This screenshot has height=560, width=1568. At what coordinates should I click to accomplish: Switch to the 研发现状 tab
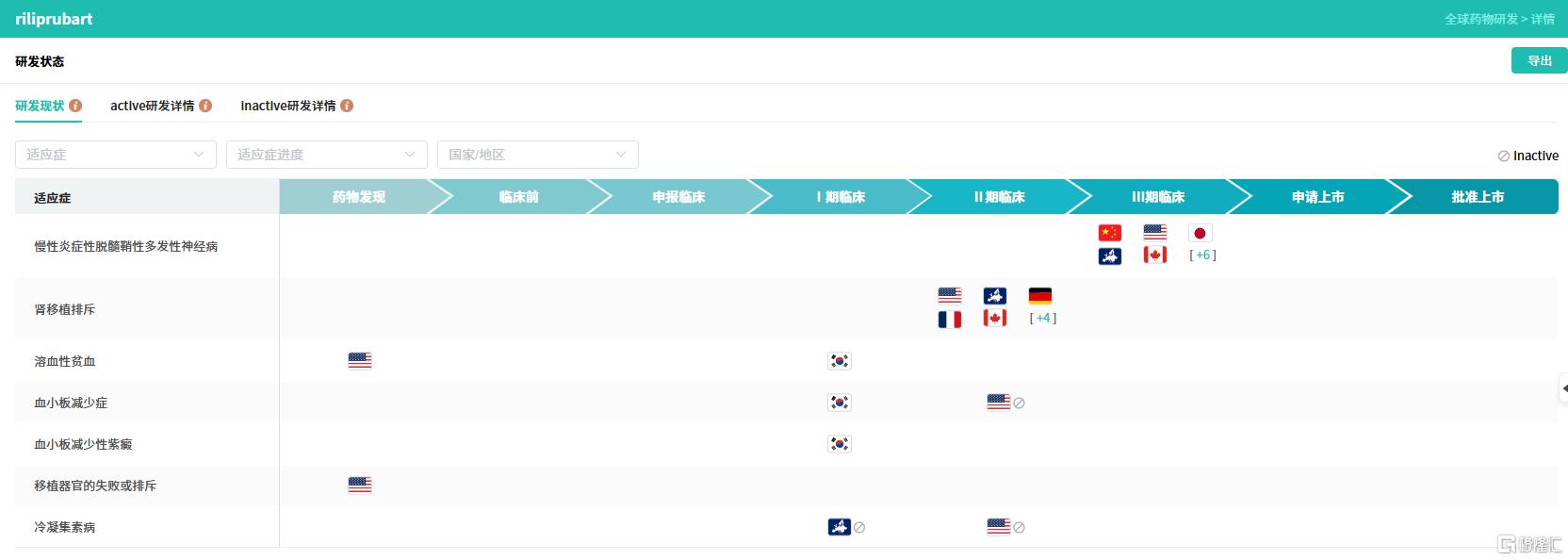40,106
